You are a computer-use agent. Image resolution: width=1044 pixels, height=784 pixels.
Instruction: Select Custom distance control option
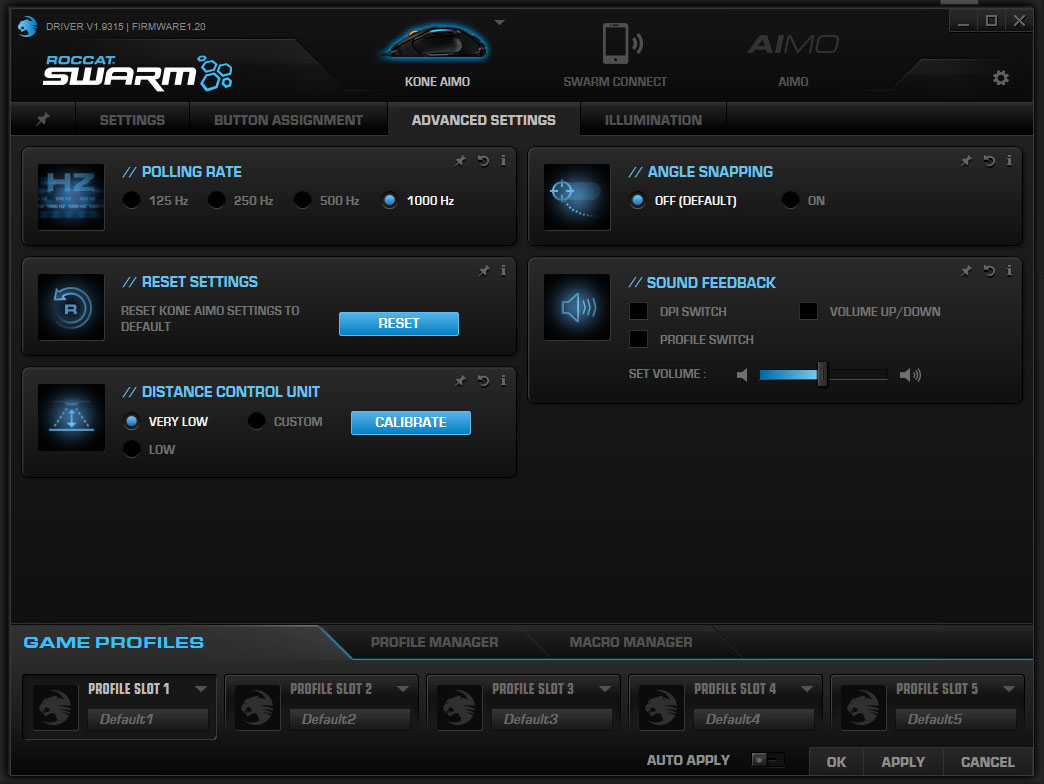256,421
